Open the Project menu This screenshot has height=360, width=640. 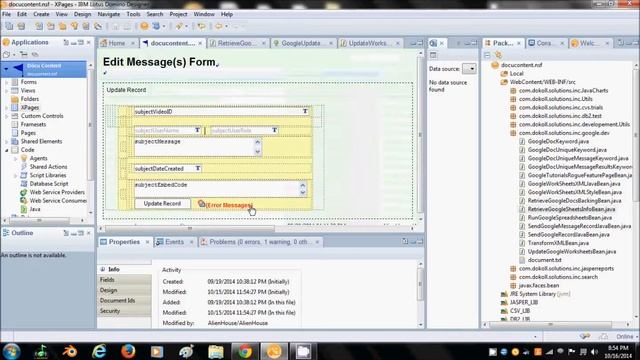point(178,14)
